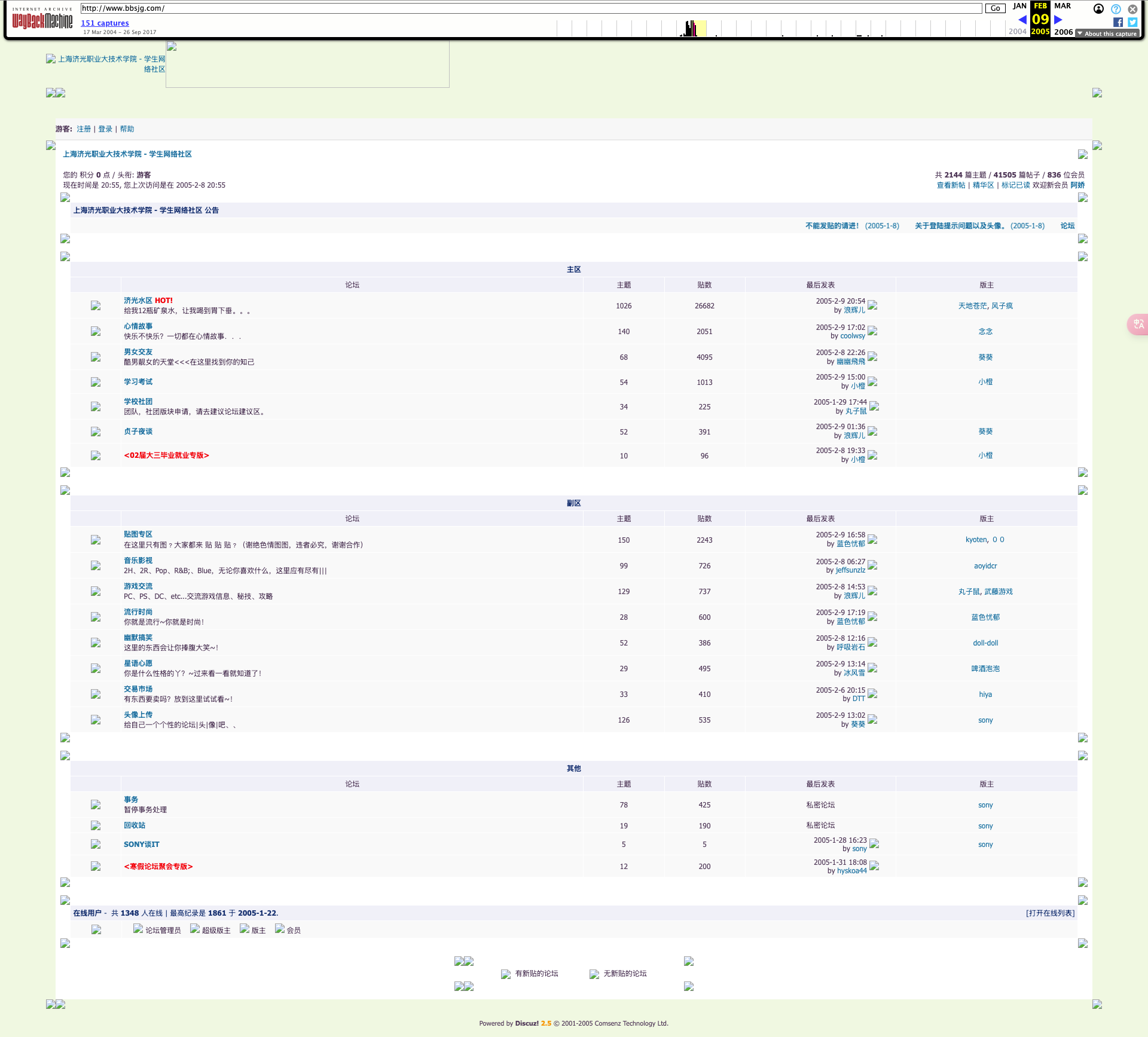This screenshot has width=1148, height=1037.
Task: Go to previous capture with left arrow
Action: [x=1022, y=20]
